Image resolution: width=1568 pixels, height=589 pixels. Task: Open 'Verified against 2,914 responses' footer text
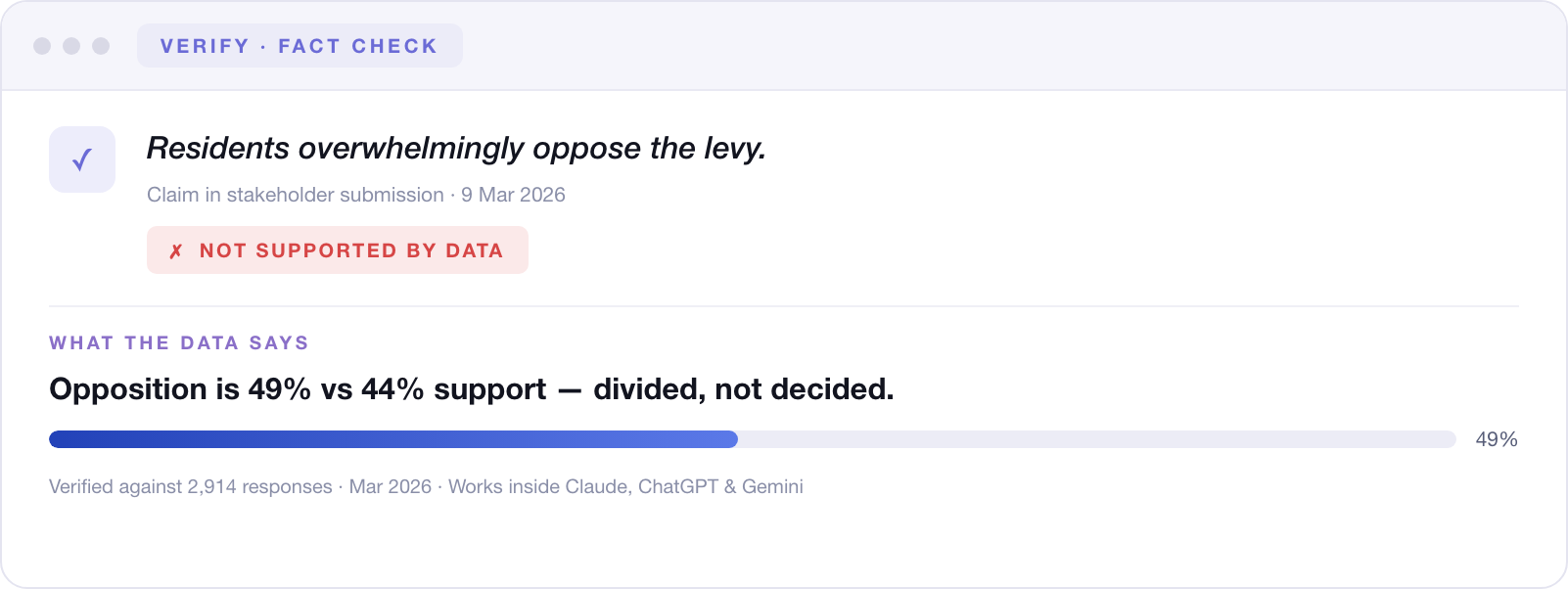191,487
